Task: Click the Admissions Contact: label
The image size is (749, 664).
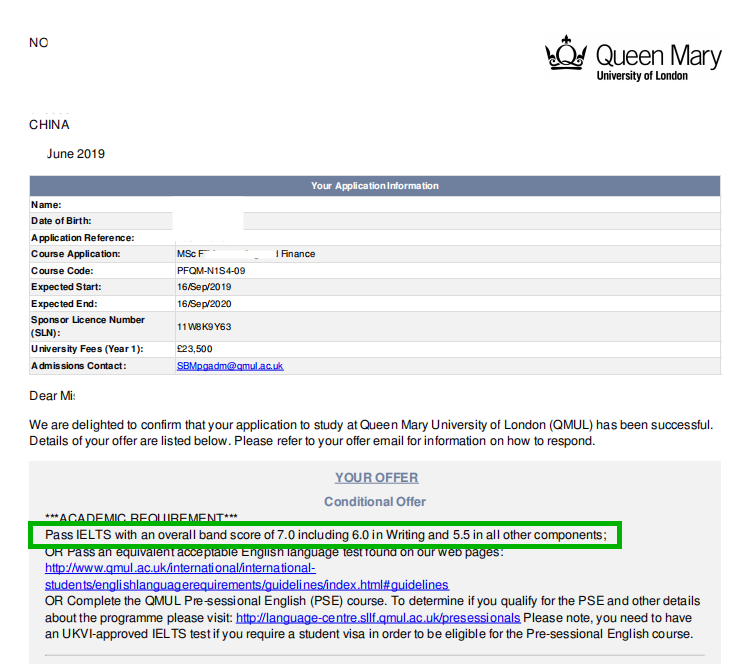Action: [x=79, y=366]
